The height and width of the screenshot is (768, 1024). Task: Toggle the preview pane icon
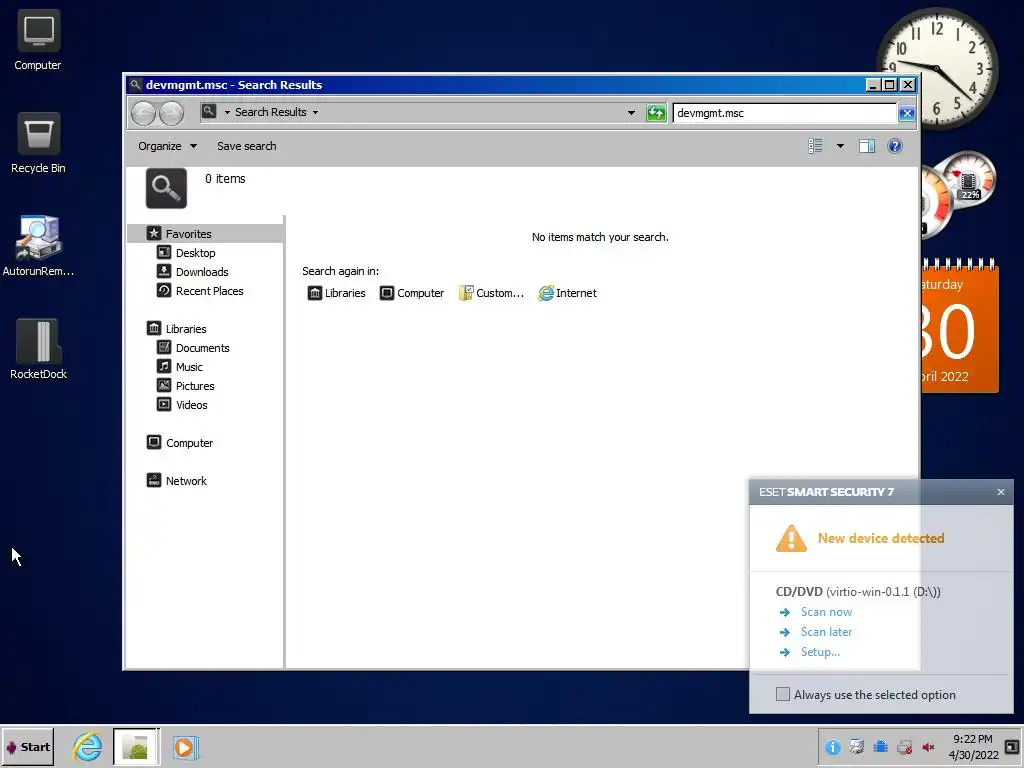[x=867, y=146]
